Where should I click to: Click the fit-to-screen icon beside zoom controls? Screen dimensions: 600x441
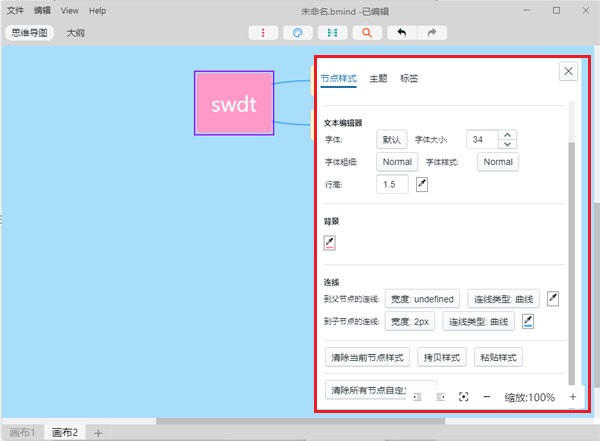(x=463, y=397)
